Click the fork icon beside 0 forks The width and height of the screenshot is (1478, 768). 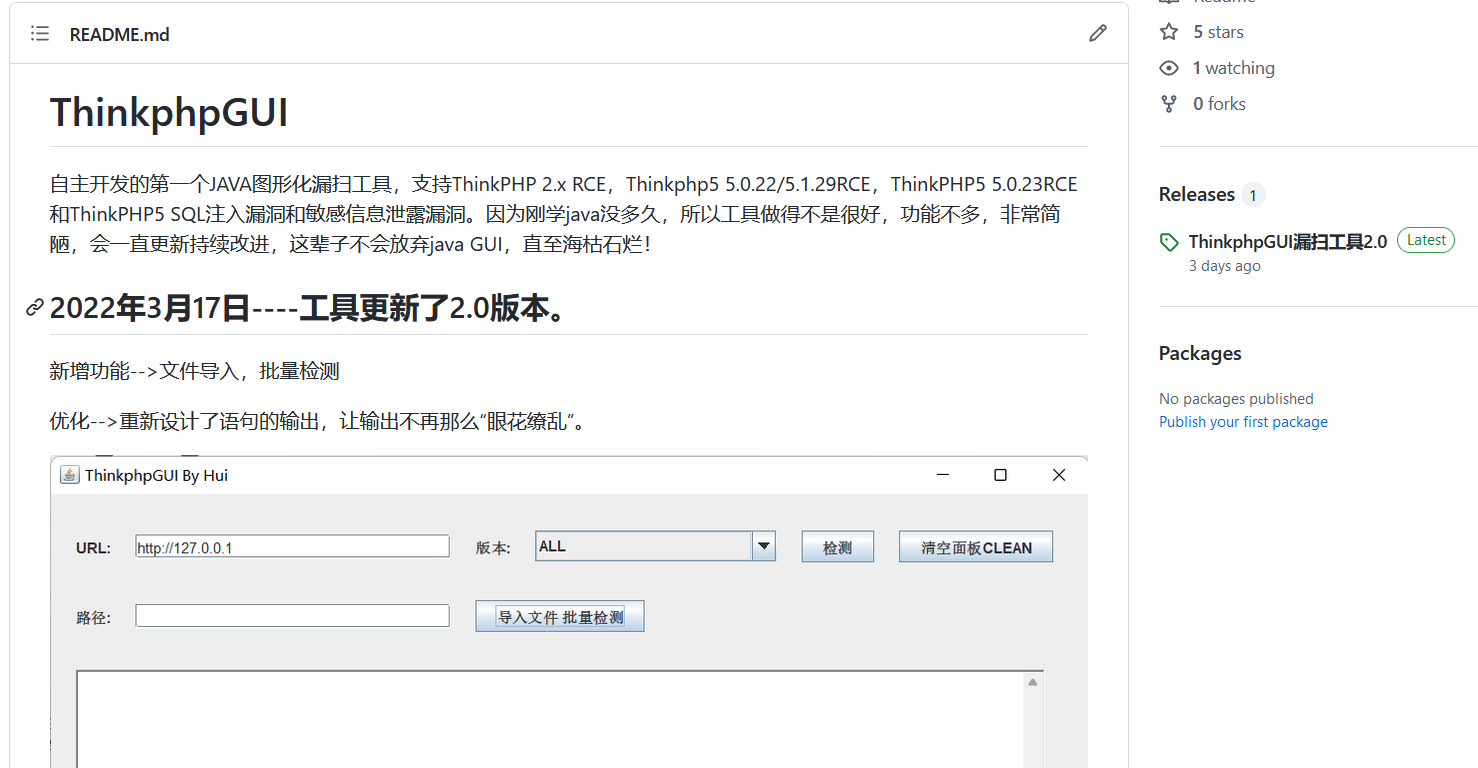pyautogui.click(x=1169, y=104)
